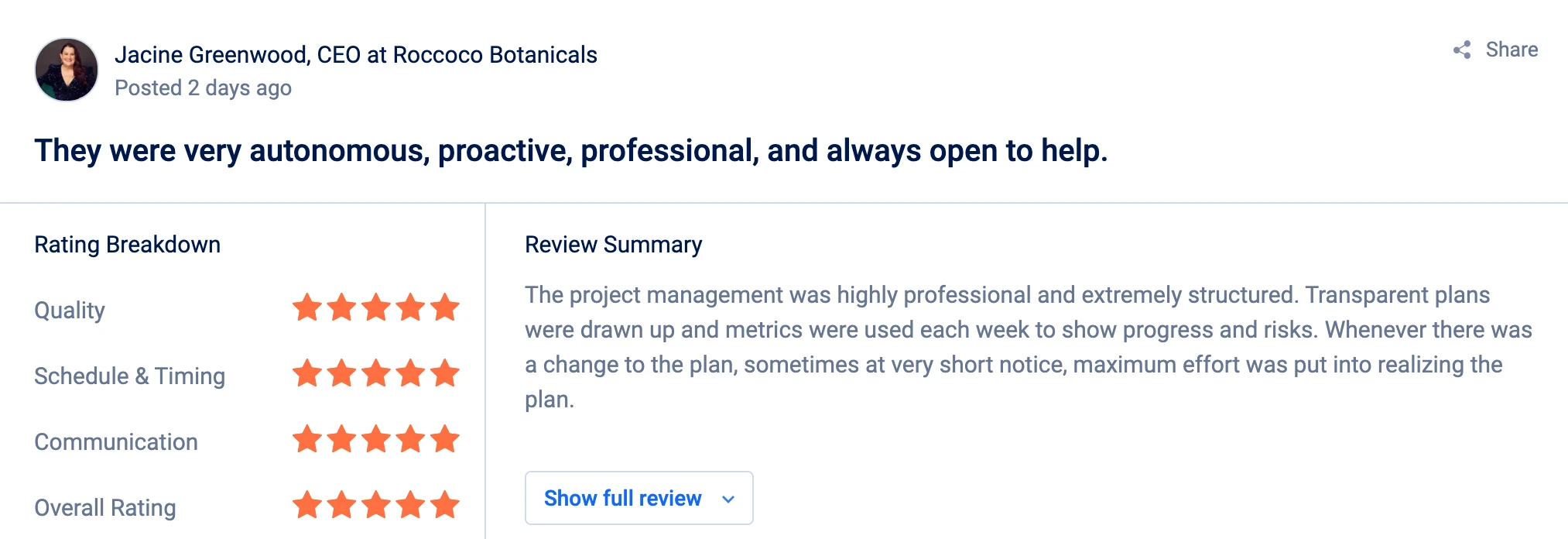Click the third Schedule & Timing star
1568x539 pixels.
click(x=376, y=373)
